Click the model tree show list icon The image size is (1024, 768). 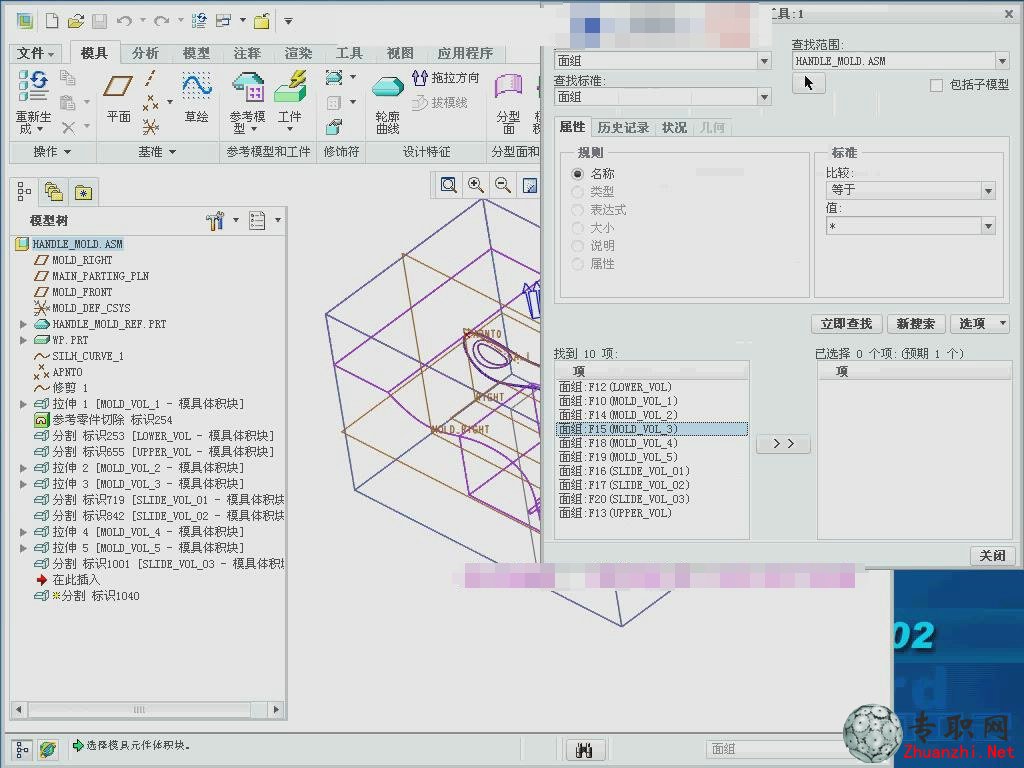tap(257, 221)
